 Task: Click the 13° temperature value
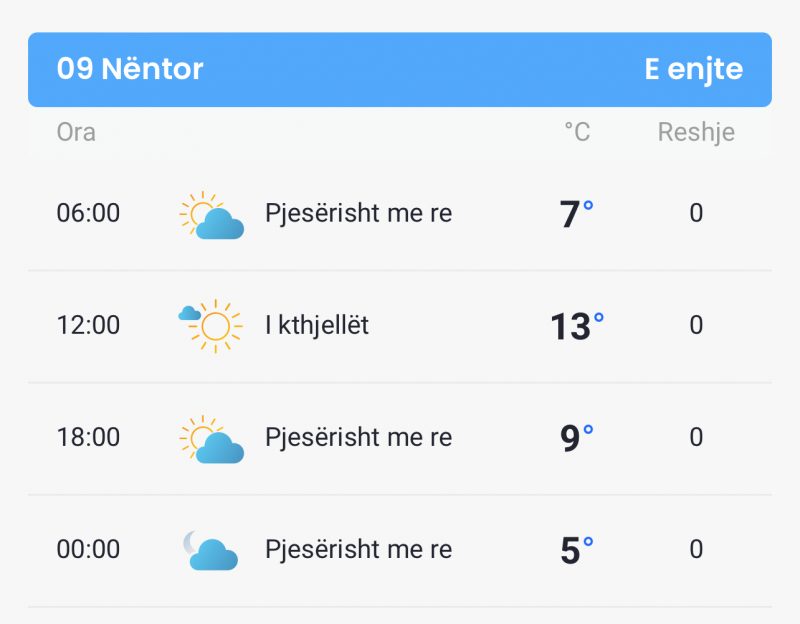[577, 326]
